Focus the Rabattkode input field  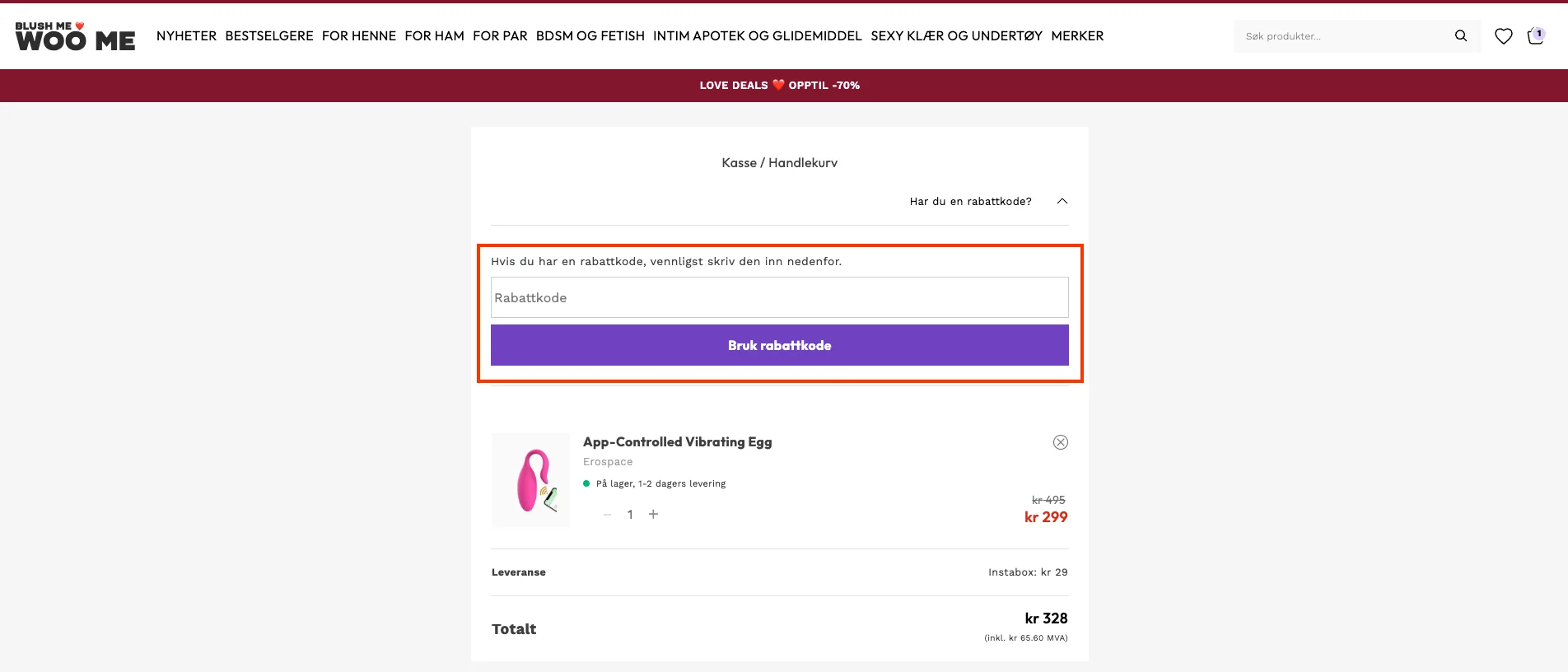779,297
